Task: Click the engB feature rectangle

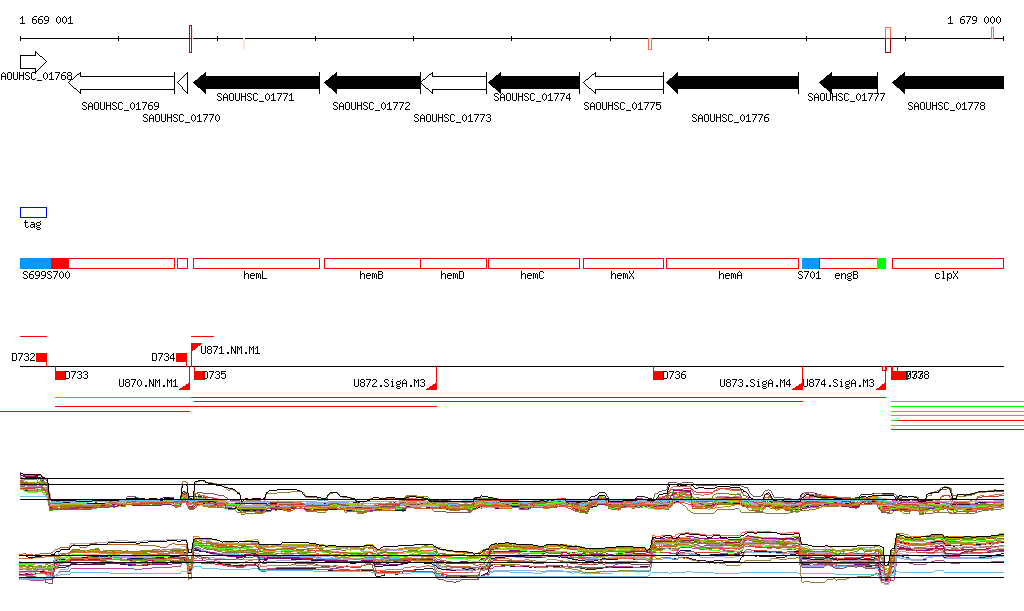Action: click(848, 264)
